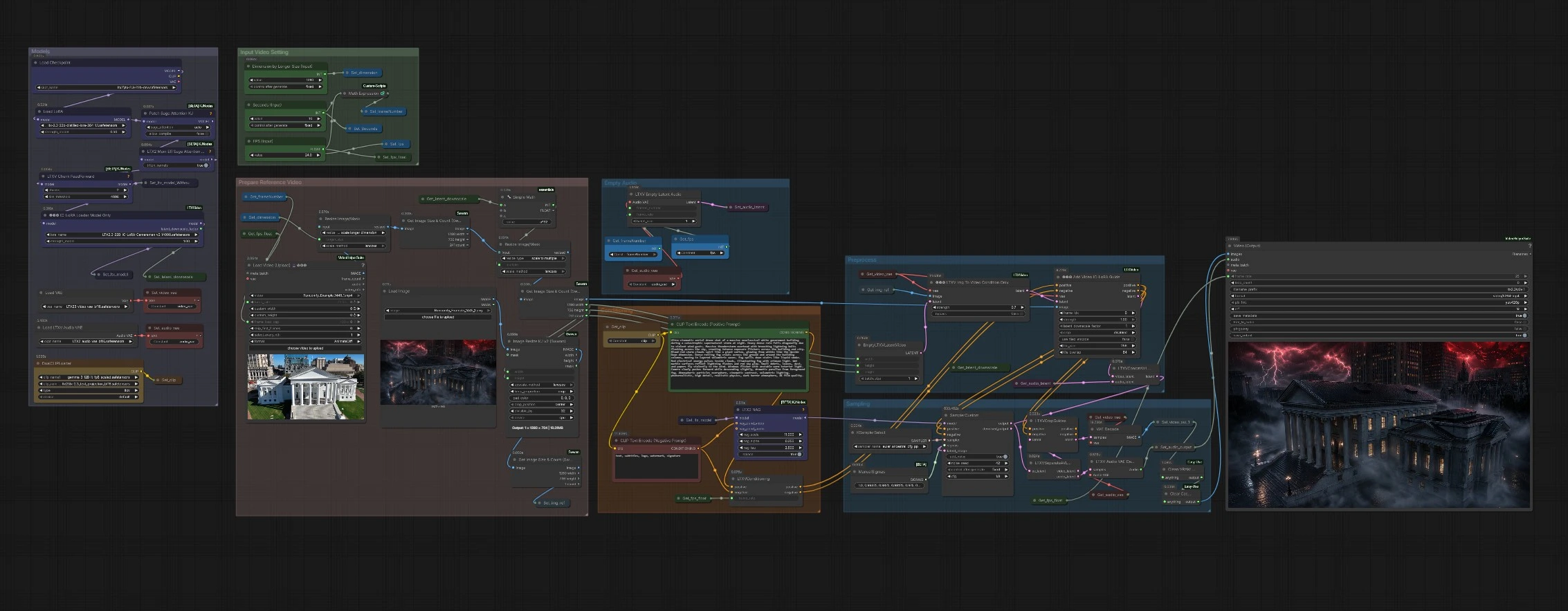Image resolution: width=1568 pixels, height=611 pixels.
Task: Select the Set_frameNumber node
Action: tap(384, 111)
